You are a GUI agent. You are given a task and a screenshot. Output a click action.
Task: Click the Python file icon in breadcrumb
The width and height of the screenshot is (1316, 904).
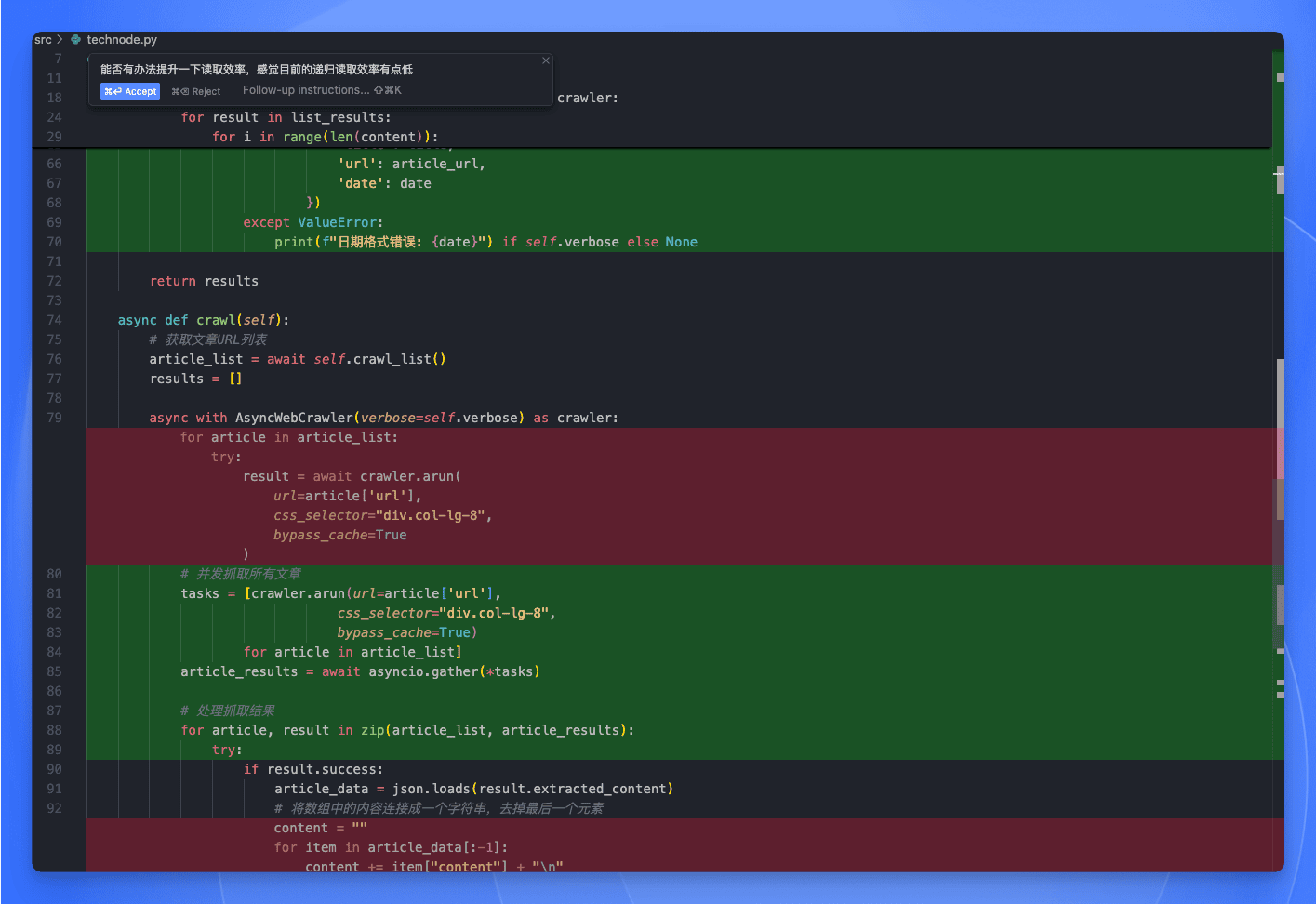tap(76, 40)
